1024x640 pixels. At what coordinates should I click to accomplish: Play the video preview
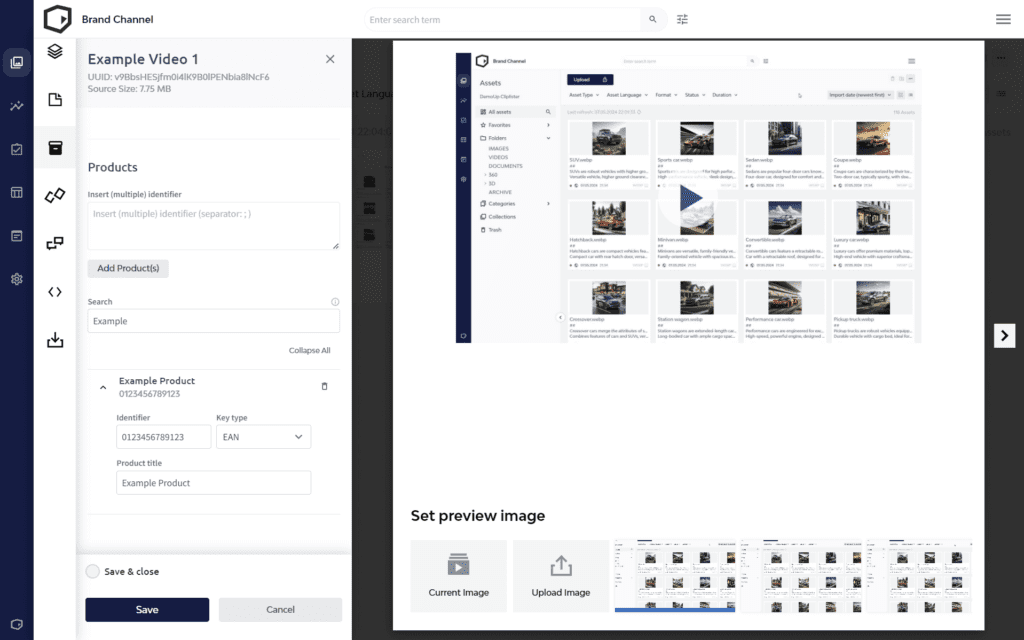(x=689, y=199)
